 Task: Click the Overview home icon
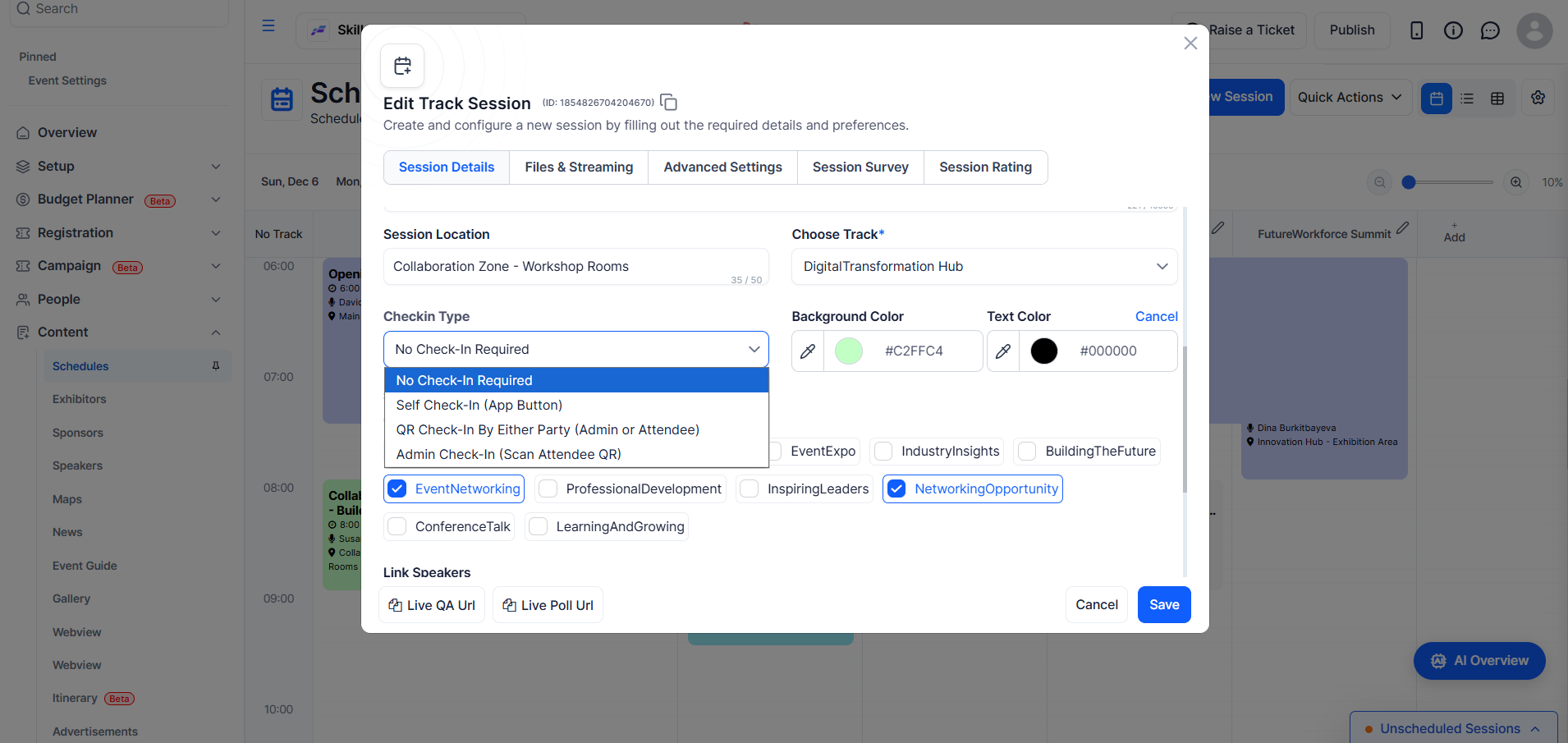point(23,133)
